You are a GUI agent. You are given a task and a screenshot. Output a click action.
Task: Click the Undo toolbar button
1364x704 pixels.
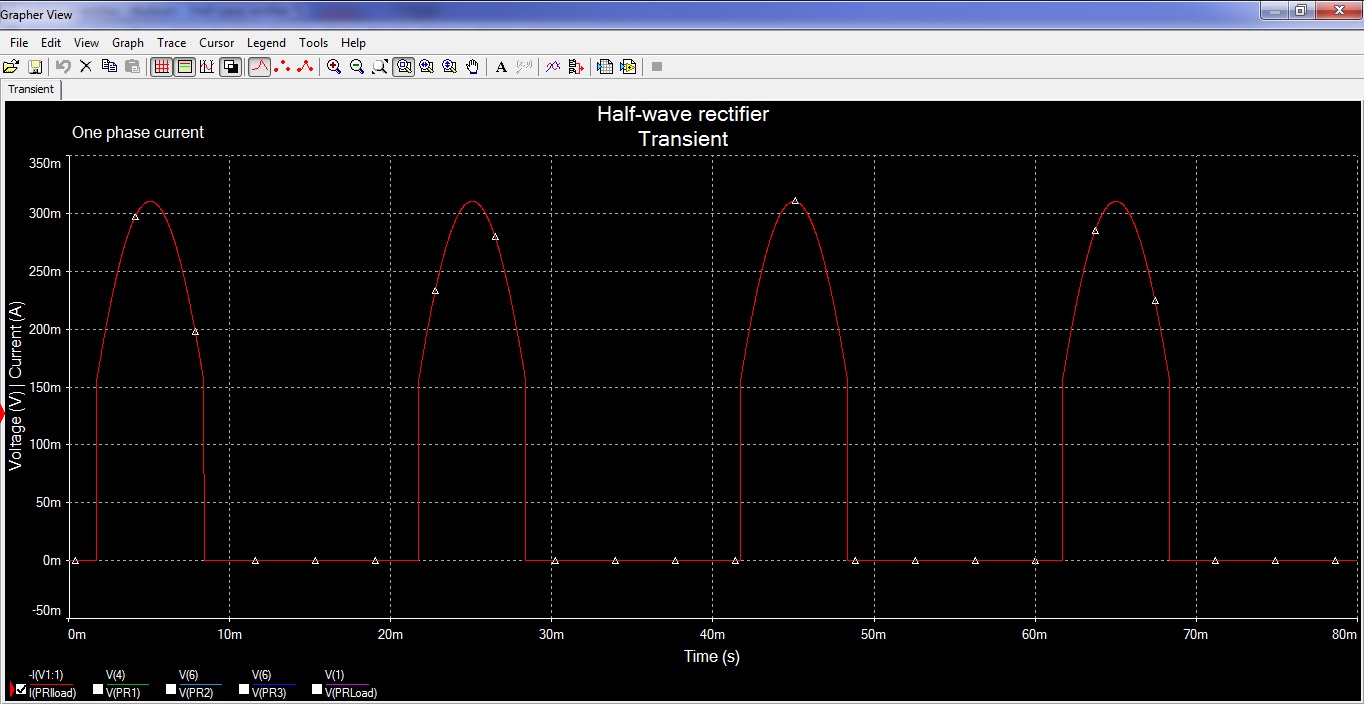tap(61, 66)
